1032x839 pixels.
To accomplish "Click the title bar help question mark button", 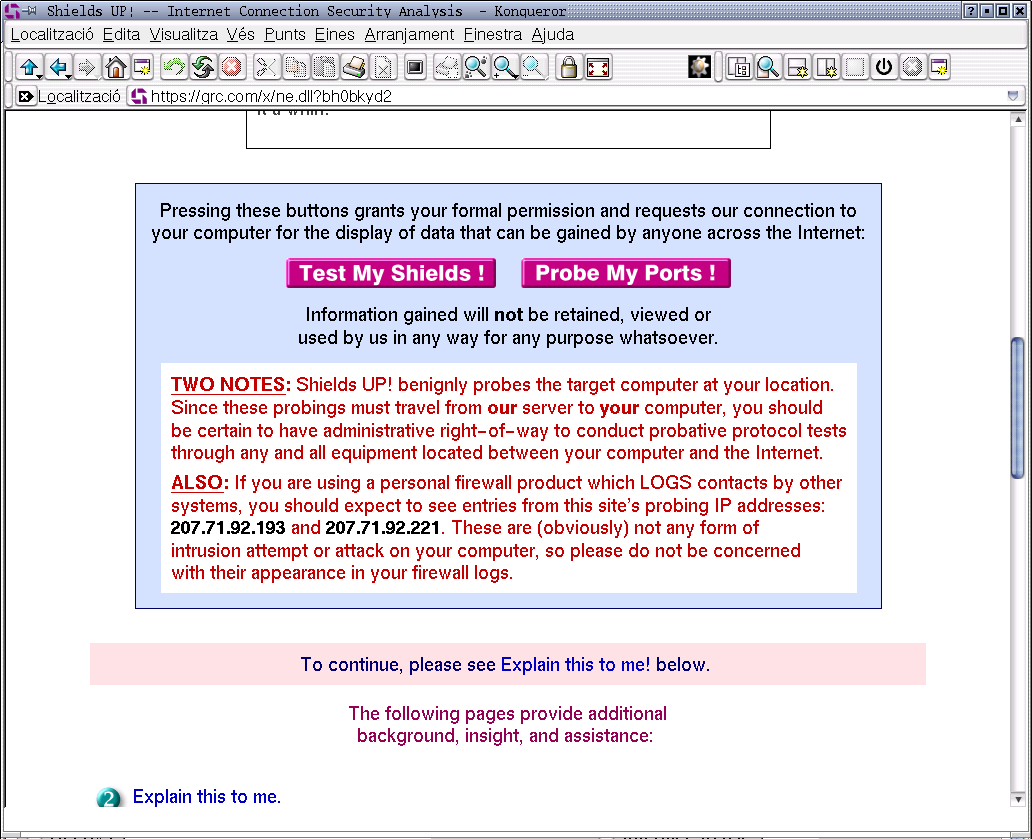I will [970, 11].
